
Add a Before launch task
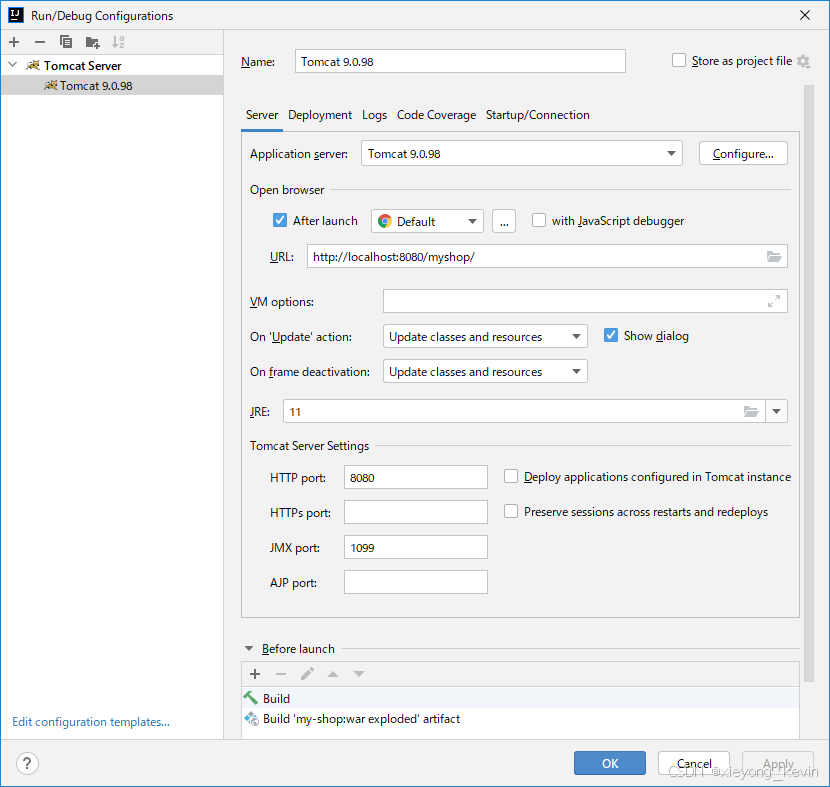[x=255, y=674]
